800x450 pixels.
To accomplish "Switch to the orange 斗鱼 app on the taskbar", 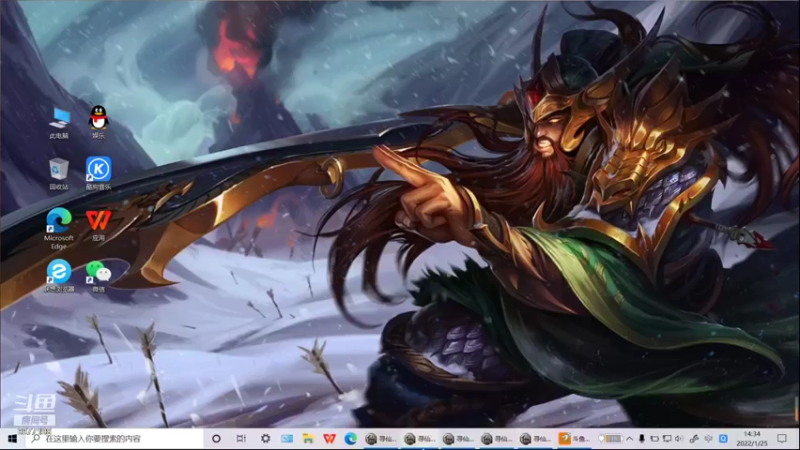I will 573,439.
